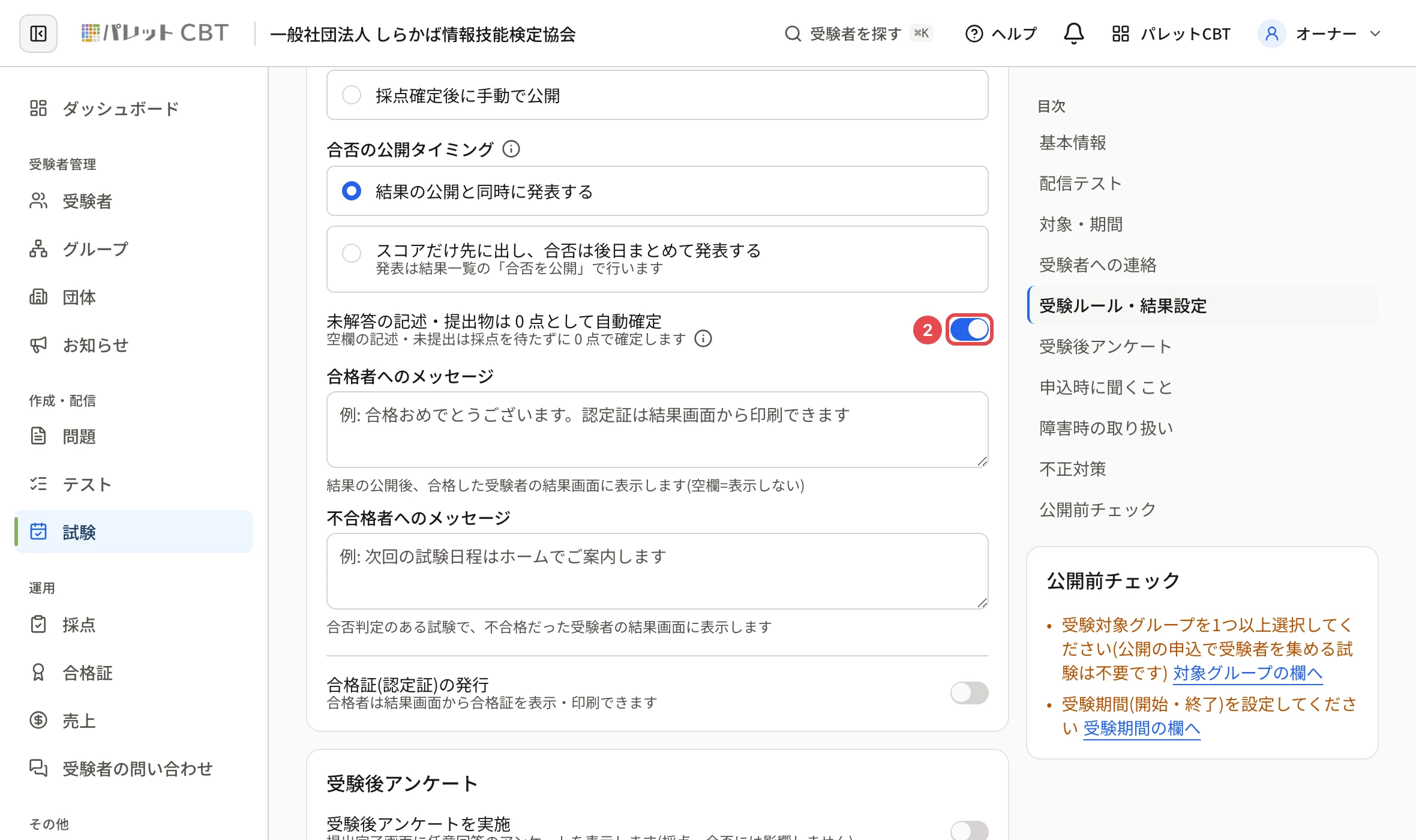The height and width of the screenshot is (840, 1416).
Task: Click info icon beside 0点で確定します text
Action: [703, 339]
